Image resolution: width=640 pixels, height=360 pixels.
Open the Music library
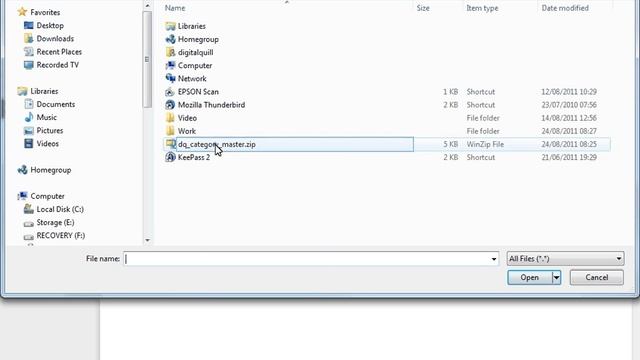pyautogui.click(x=47, y=117)
